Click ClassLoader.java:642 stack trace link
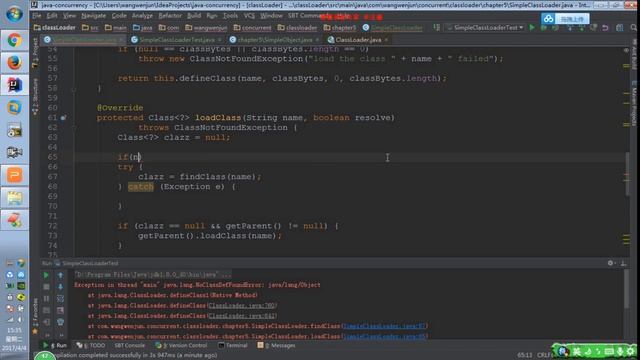The width and height of the screenshot is (640, 360). tap(242, 316)
